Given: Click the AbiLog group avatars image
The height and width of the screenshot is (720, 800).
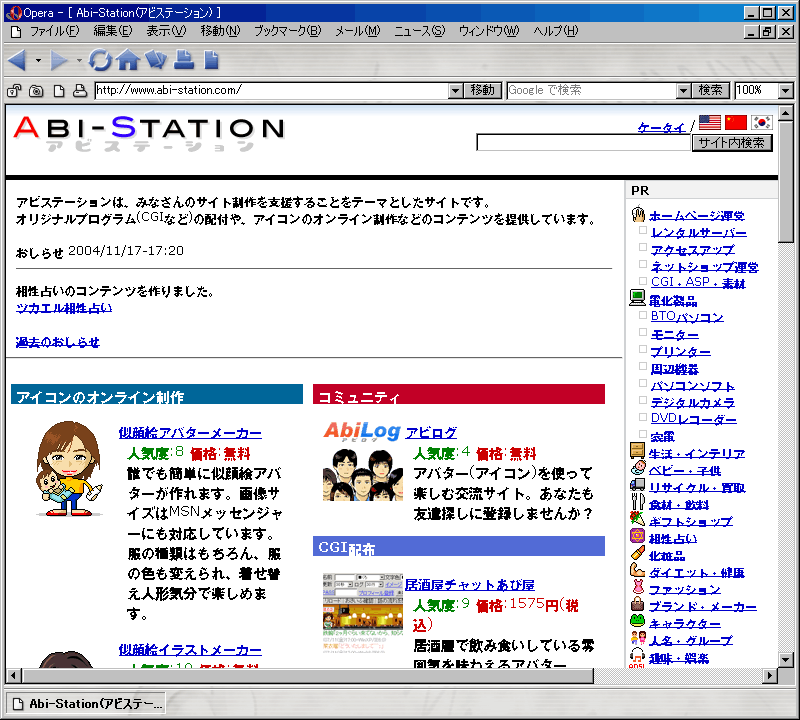Looking at the screenshot, I should tap(363, 475).
